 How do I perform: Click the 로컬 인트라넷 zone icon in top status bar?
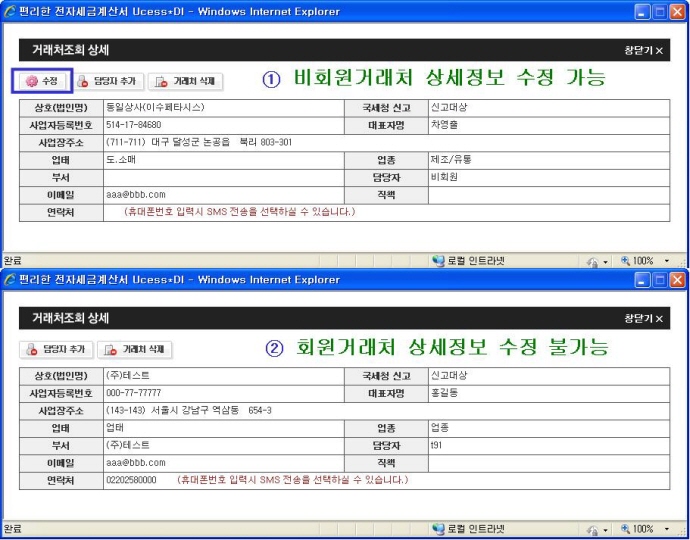pyautogui.click(x=438, y=261)
